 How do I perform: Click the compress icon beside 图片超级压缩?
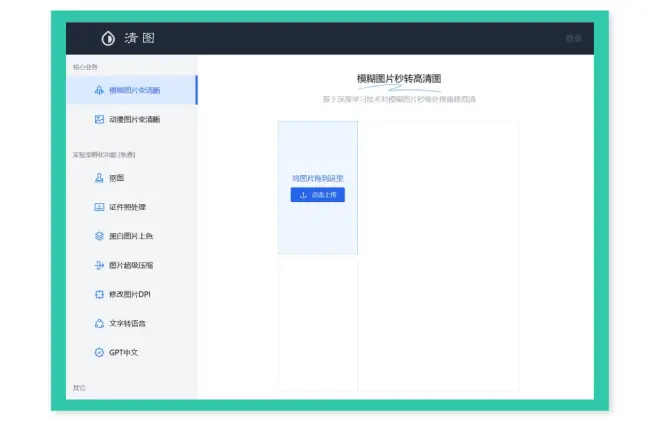tap(99, 265)
